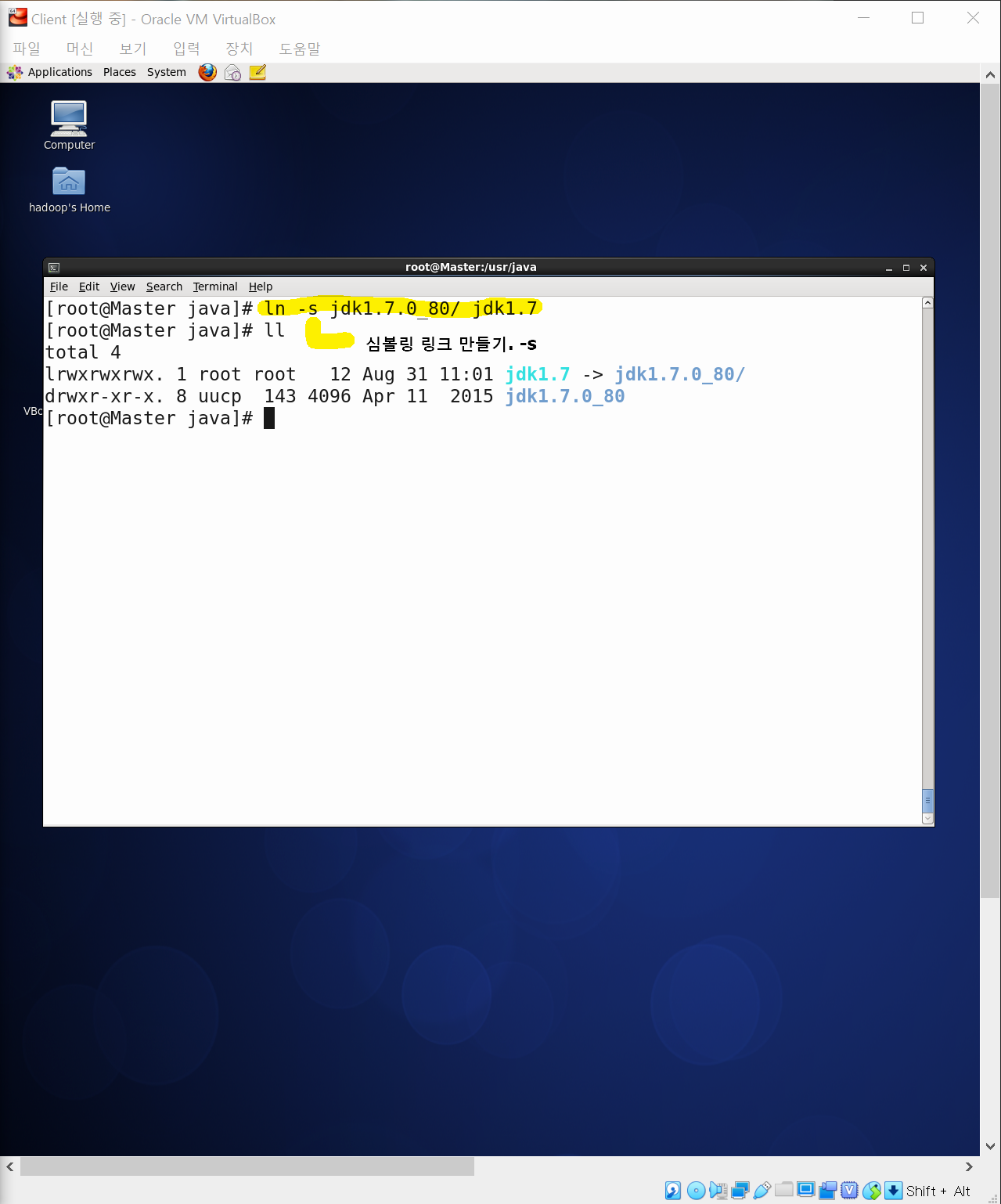
Task: Click the jdk1.7.0_80/ link target text
Action: pyautogui.click(x=679, y=375)
